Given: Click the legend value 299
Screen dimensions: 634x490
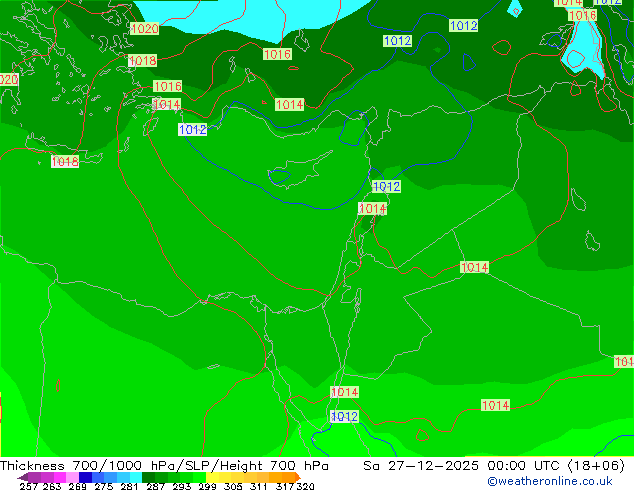Looking at the screenshot, I should click(x=207, y=486).
